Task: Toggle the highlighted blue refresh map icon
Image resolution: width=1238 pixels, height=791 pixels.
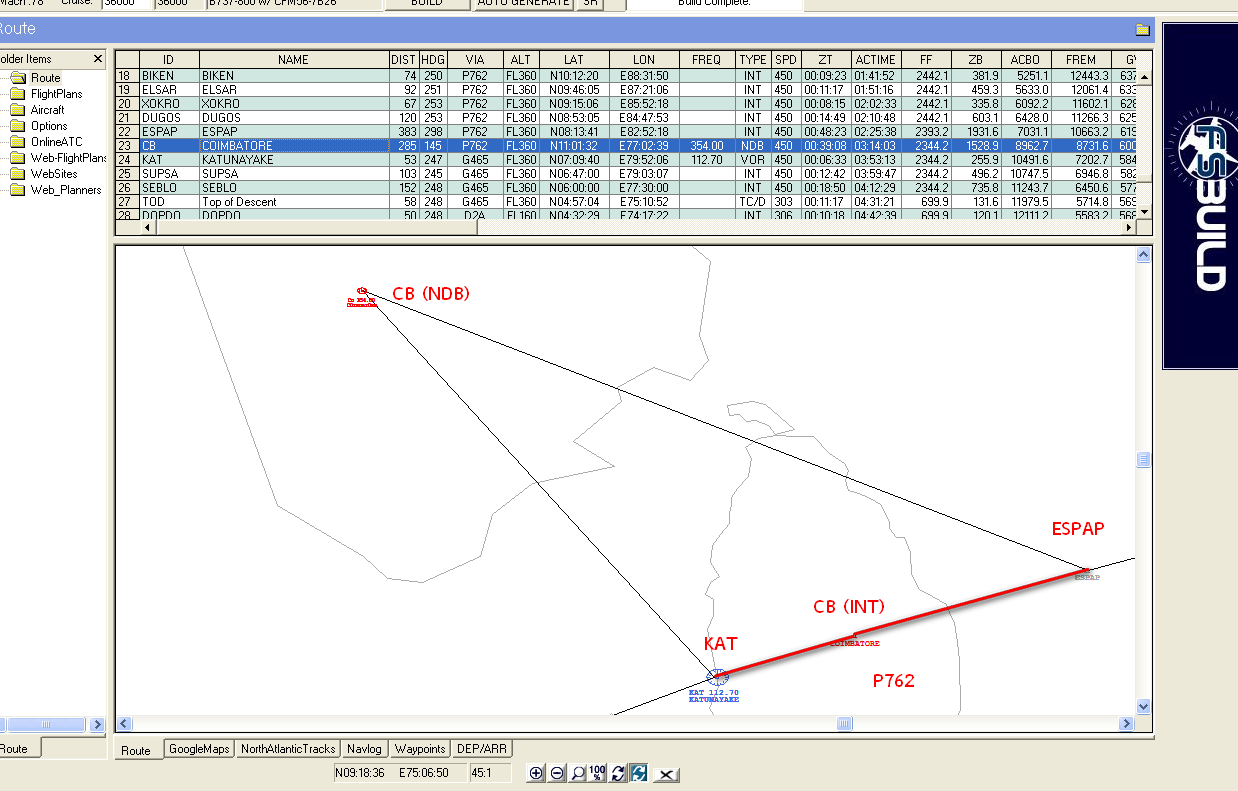Action: [639, 773]
